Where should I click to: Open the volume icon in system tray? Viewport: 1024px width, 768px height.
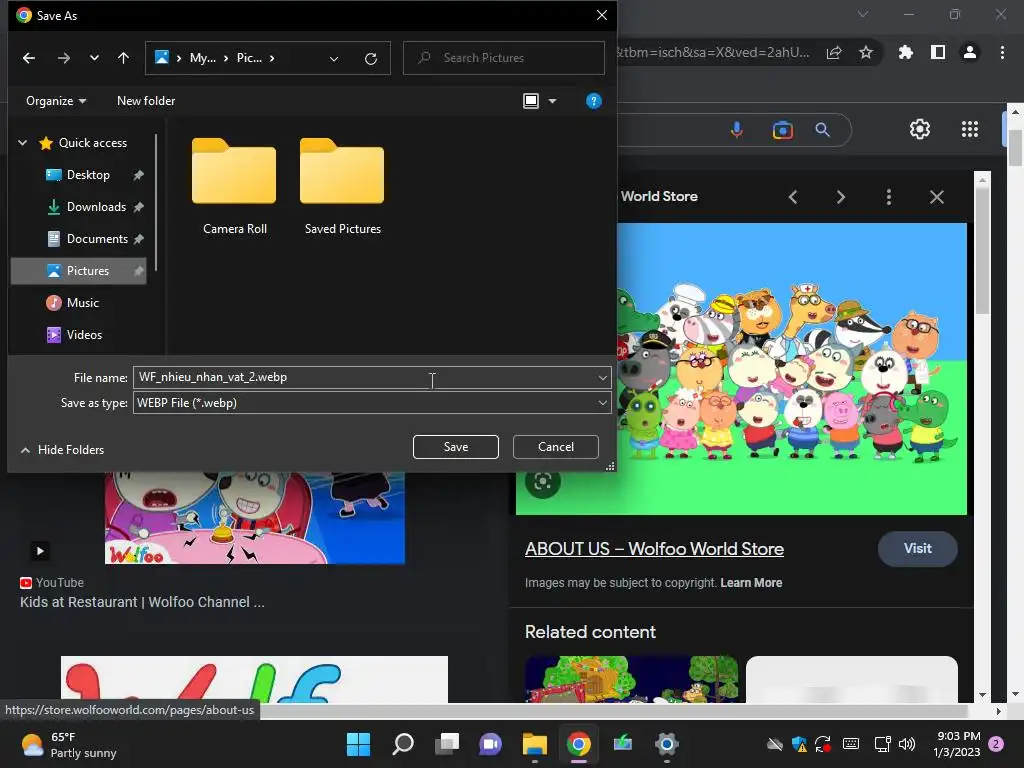(906, 744)
